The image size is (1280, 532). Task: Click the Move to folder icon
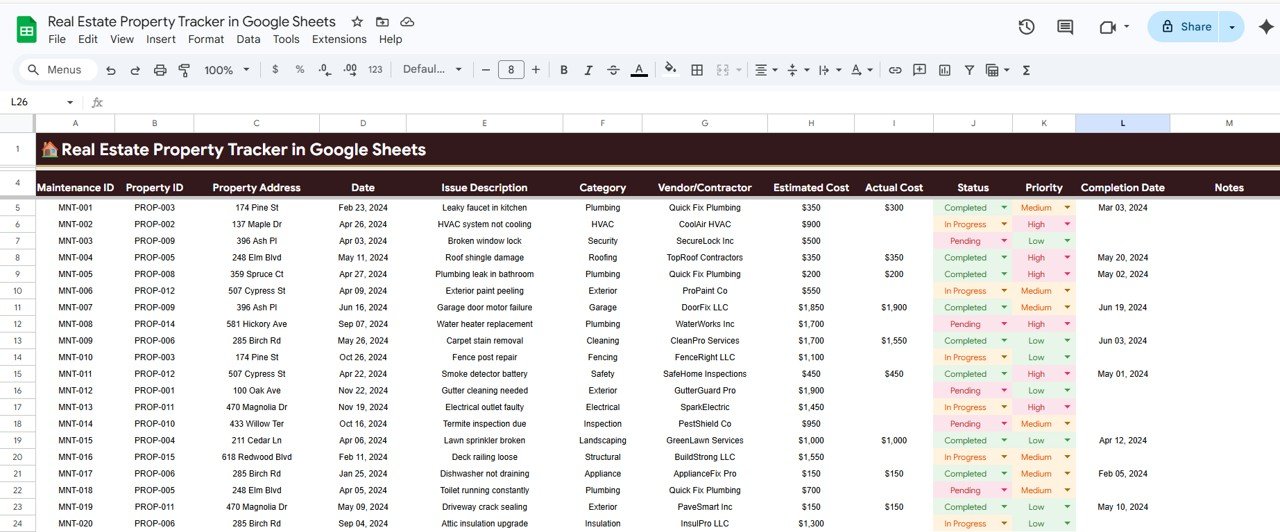click(382, 22)
